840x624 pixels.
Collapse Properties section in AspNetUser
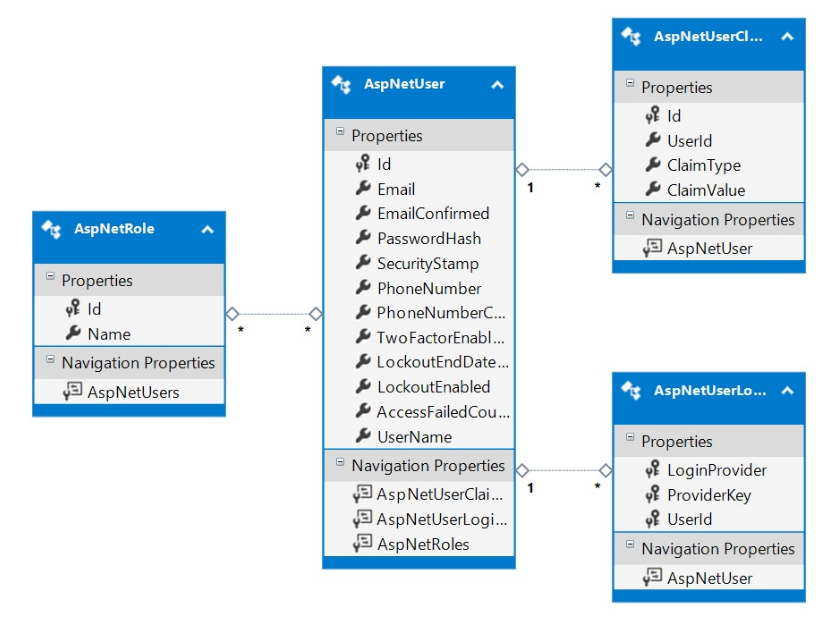coord(340,131)
